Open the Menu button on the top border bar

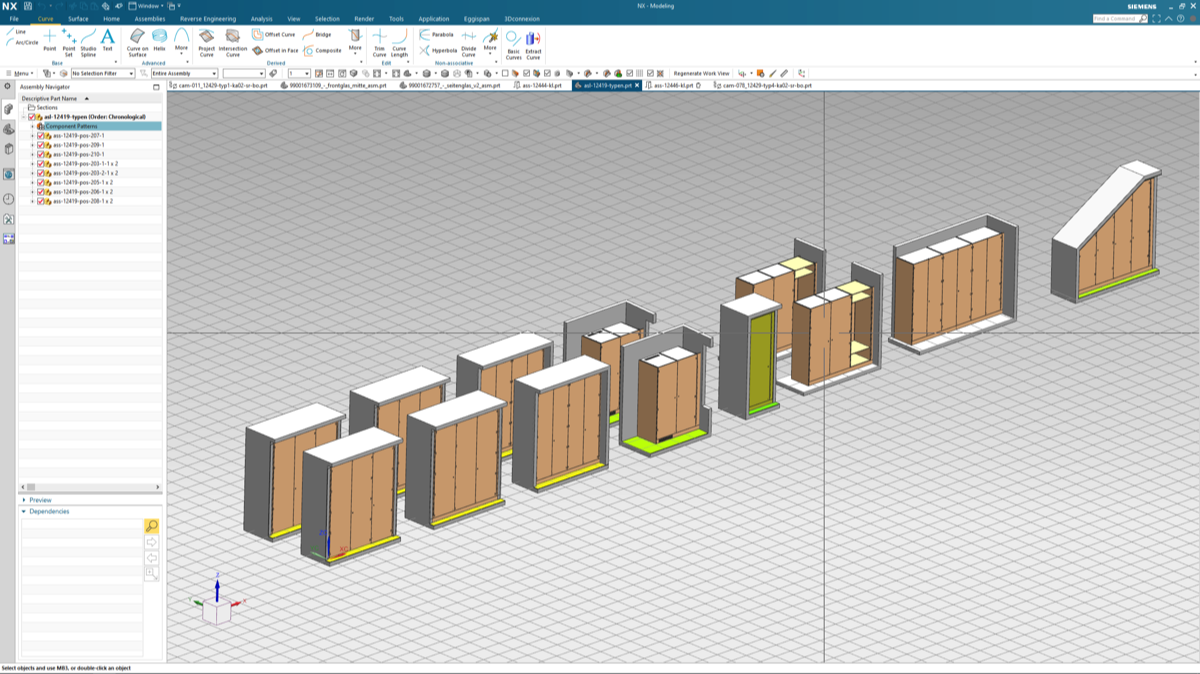19,73
